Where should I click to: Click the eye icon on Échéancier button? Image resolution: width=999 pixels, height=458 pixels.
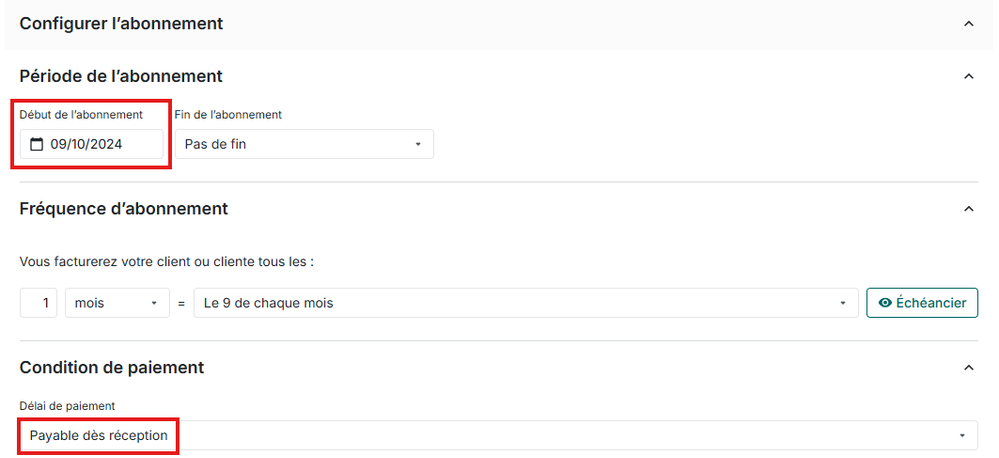point(884,303)
